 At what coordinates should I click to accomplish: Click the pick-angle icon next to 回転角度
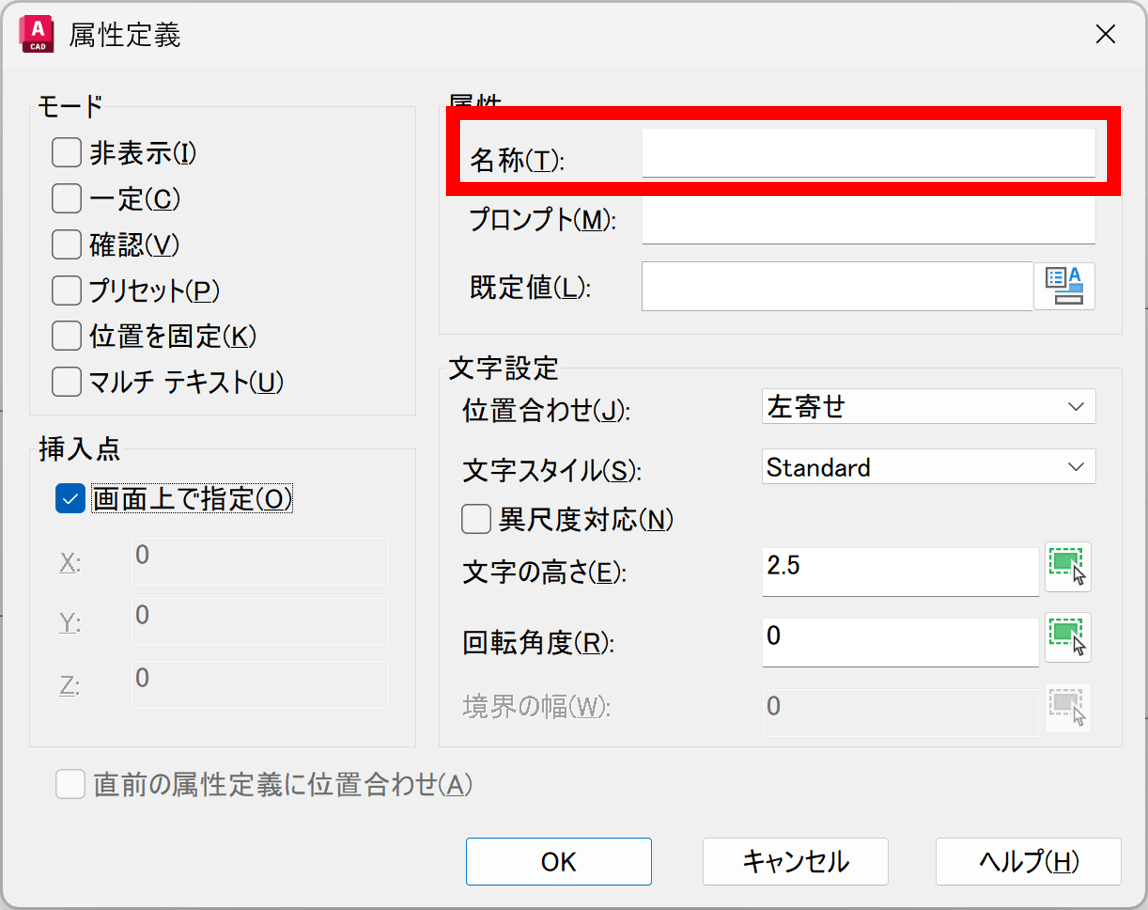1067,637
